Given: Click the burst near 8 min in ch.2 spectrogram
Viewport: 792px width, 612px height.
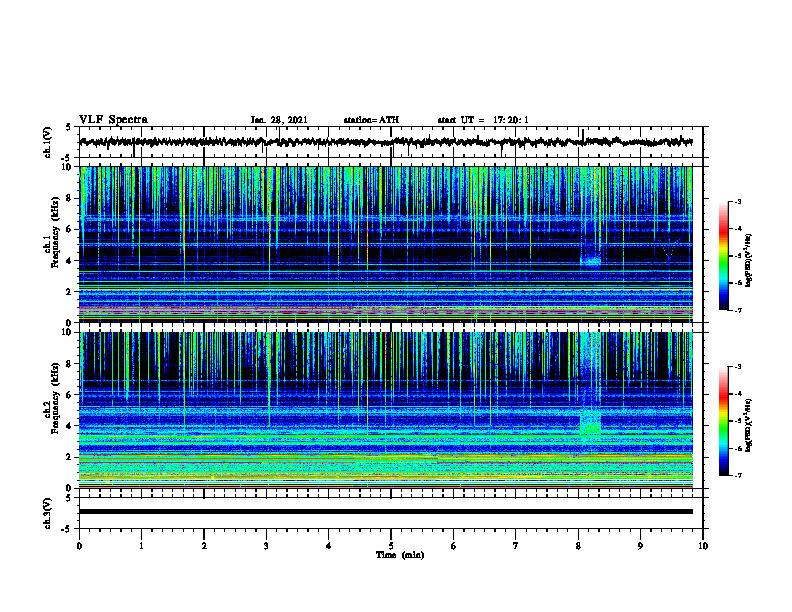Looking at the screenshot, I should point(590,423).
